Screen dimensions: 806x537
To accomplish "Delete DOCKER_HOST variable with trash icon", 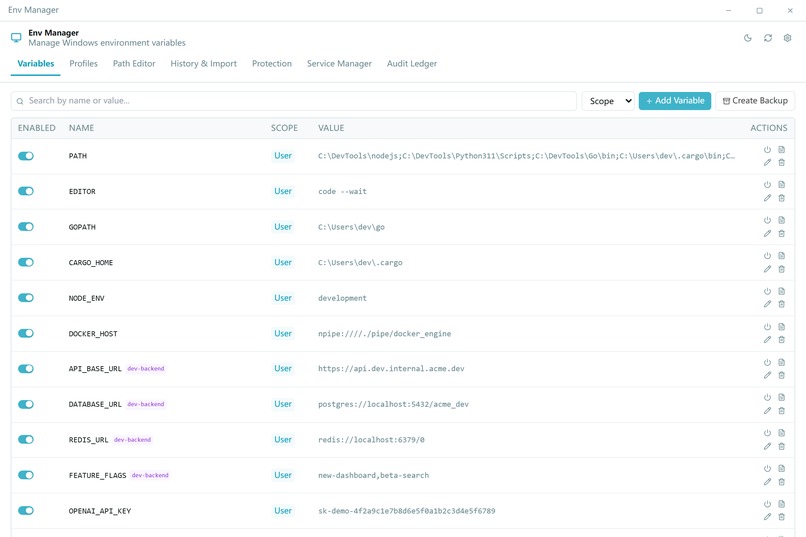I will tap(781, 340).
